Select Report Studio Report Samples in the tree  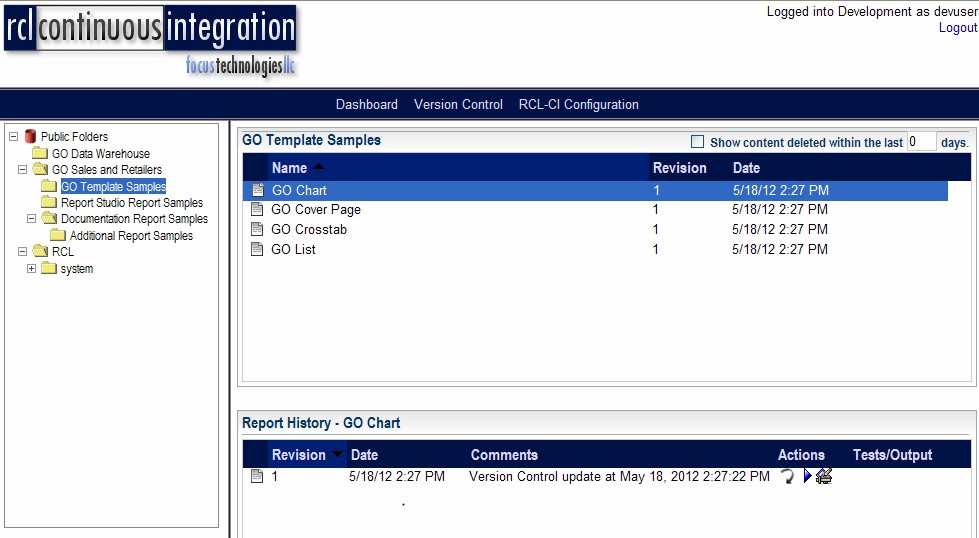point(132,202)
